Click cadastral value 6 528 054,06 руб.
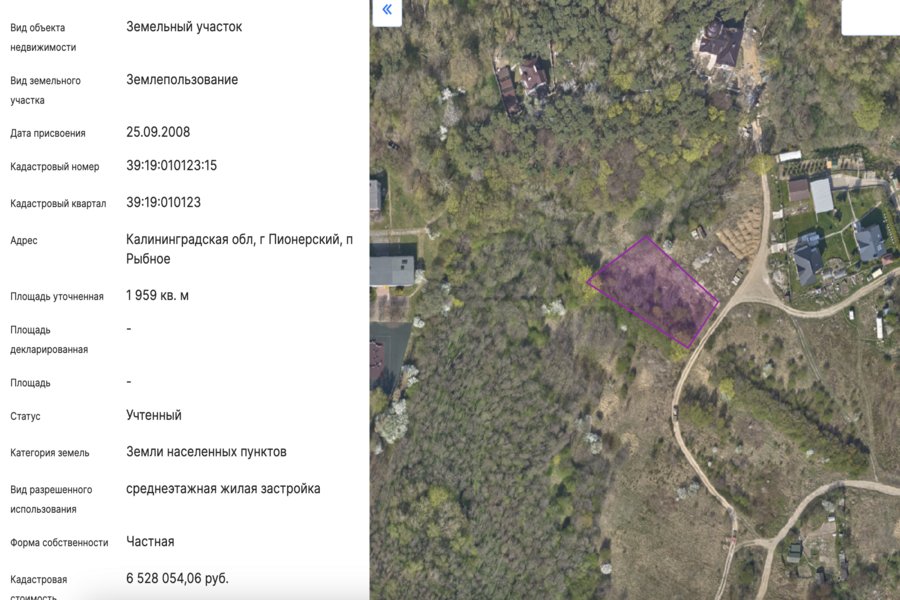This screenshot has width=900, height=600. click(177, 579)
